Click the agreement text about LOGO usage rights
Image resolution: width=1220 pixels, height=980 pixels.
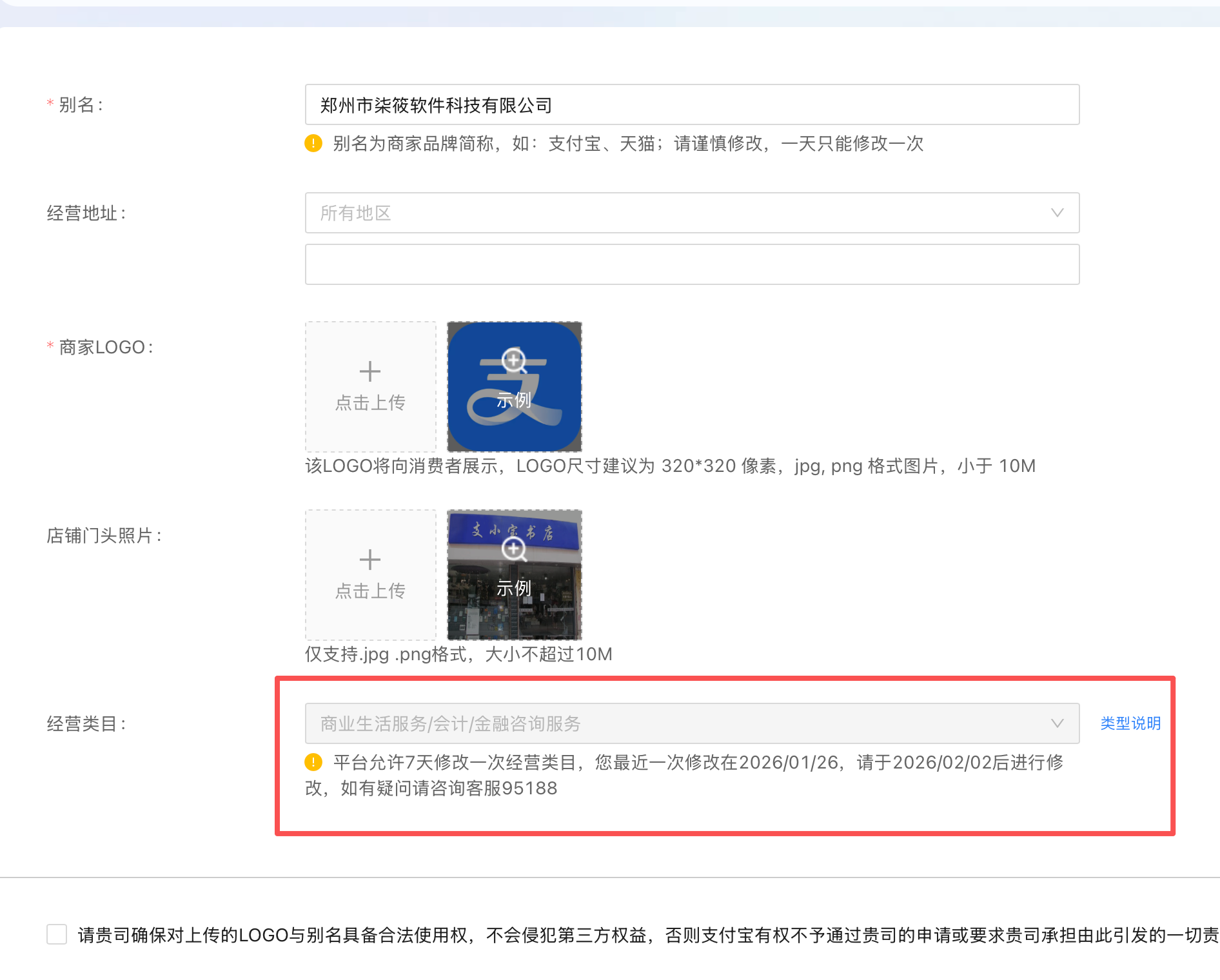[x=645, y=935]
